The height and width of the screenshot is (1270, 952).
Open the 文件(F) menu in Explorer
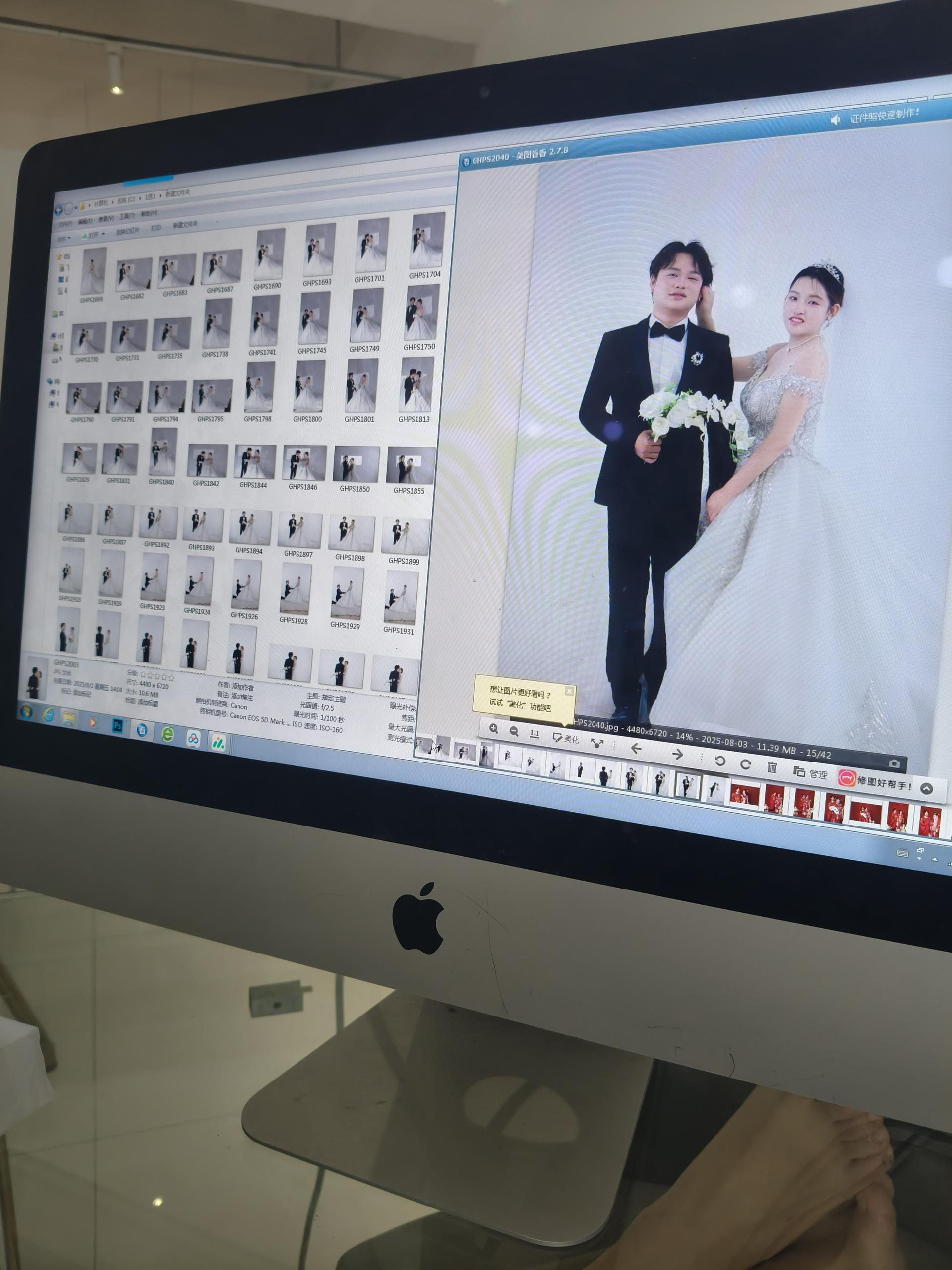tap(65, 224)
